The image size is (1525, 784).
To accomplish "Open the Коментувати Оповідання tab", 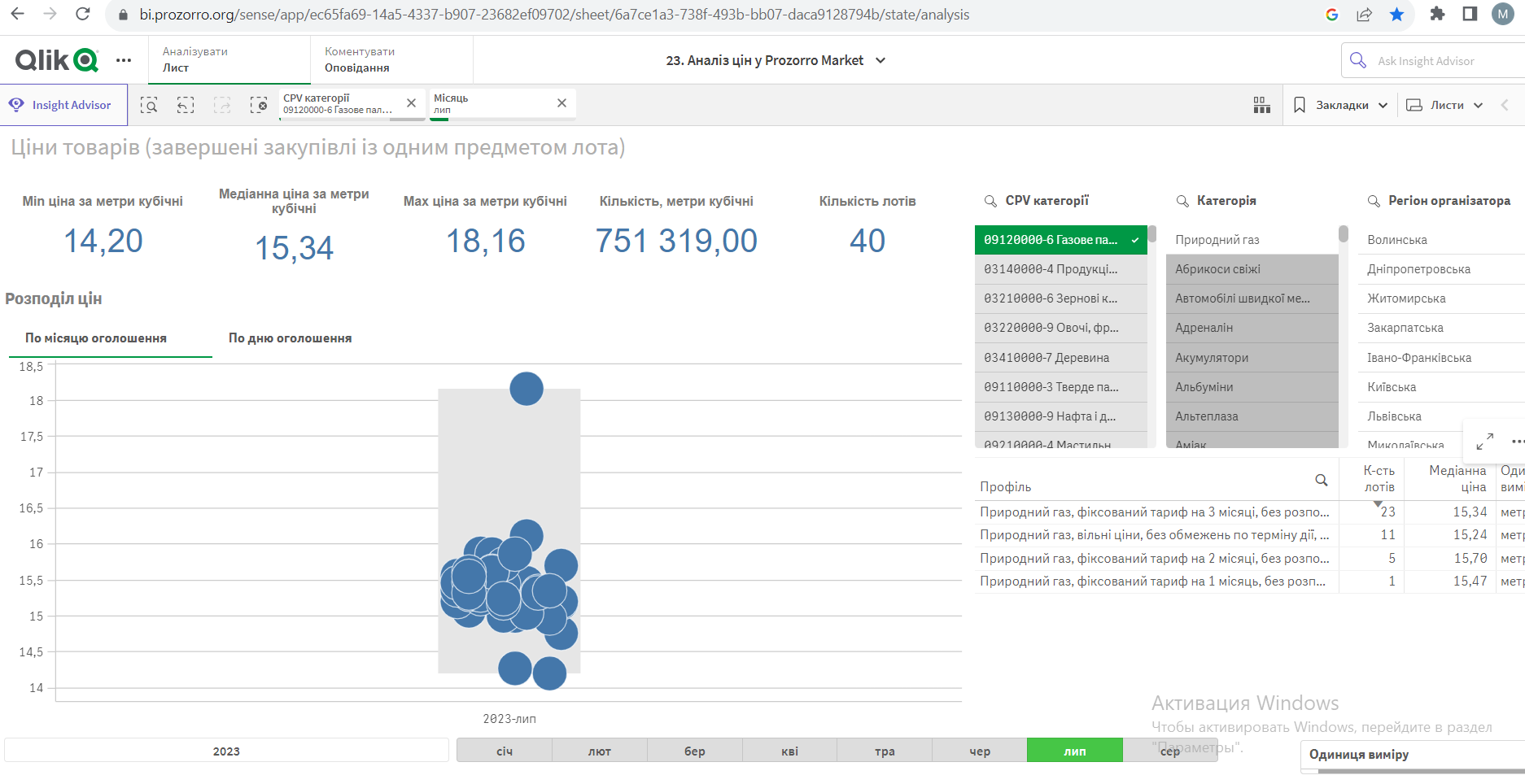I will click(x=391, y=59).
